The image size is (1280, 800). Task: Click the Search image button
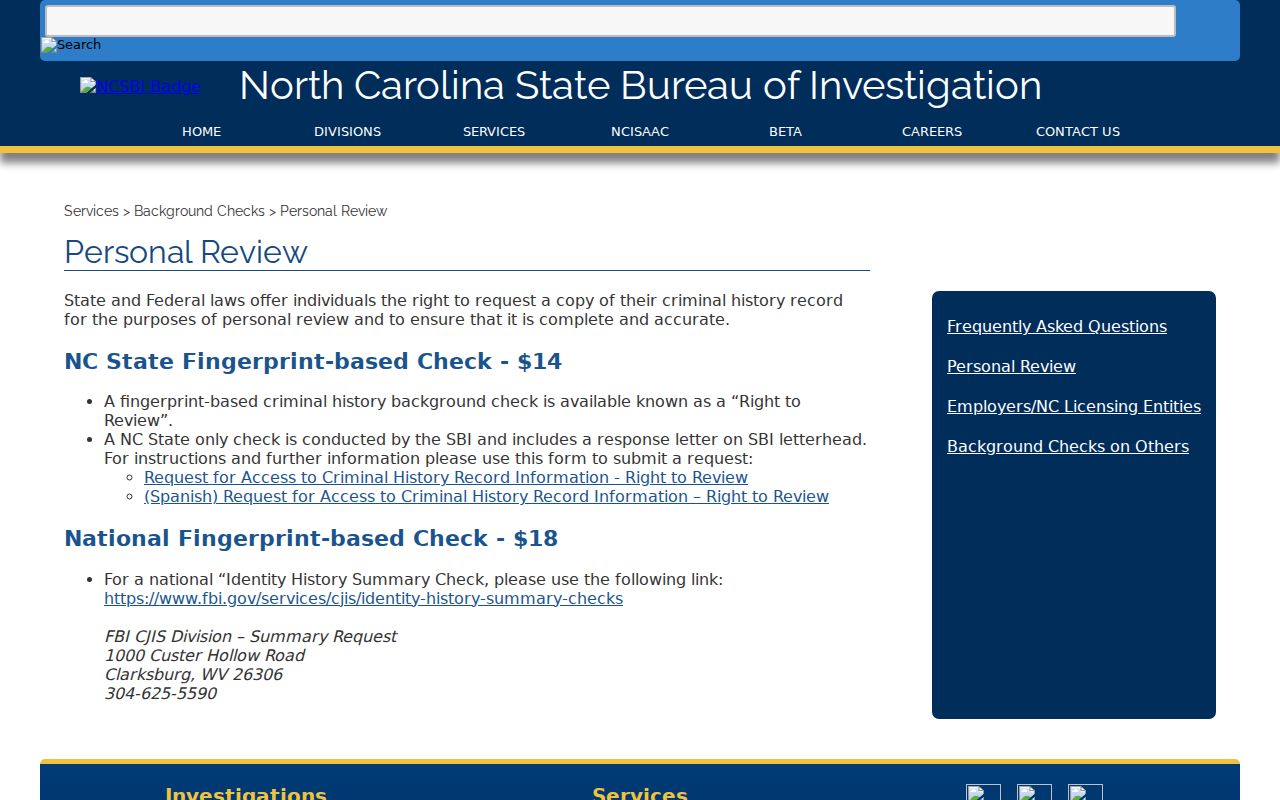[x=71, y=45]
